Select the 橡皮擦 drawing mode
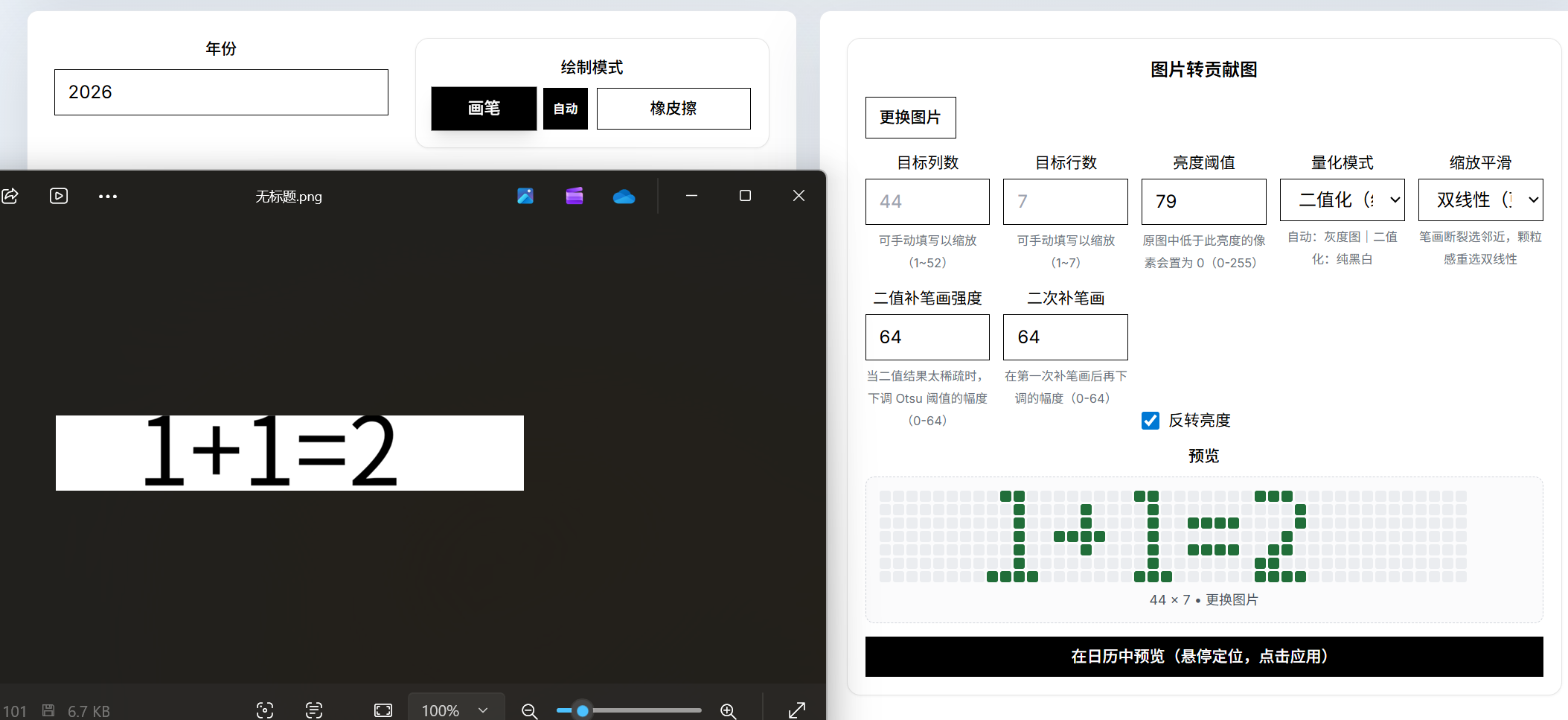The height and width of the screenshot is (720, 1568). (x=673, y=109)
